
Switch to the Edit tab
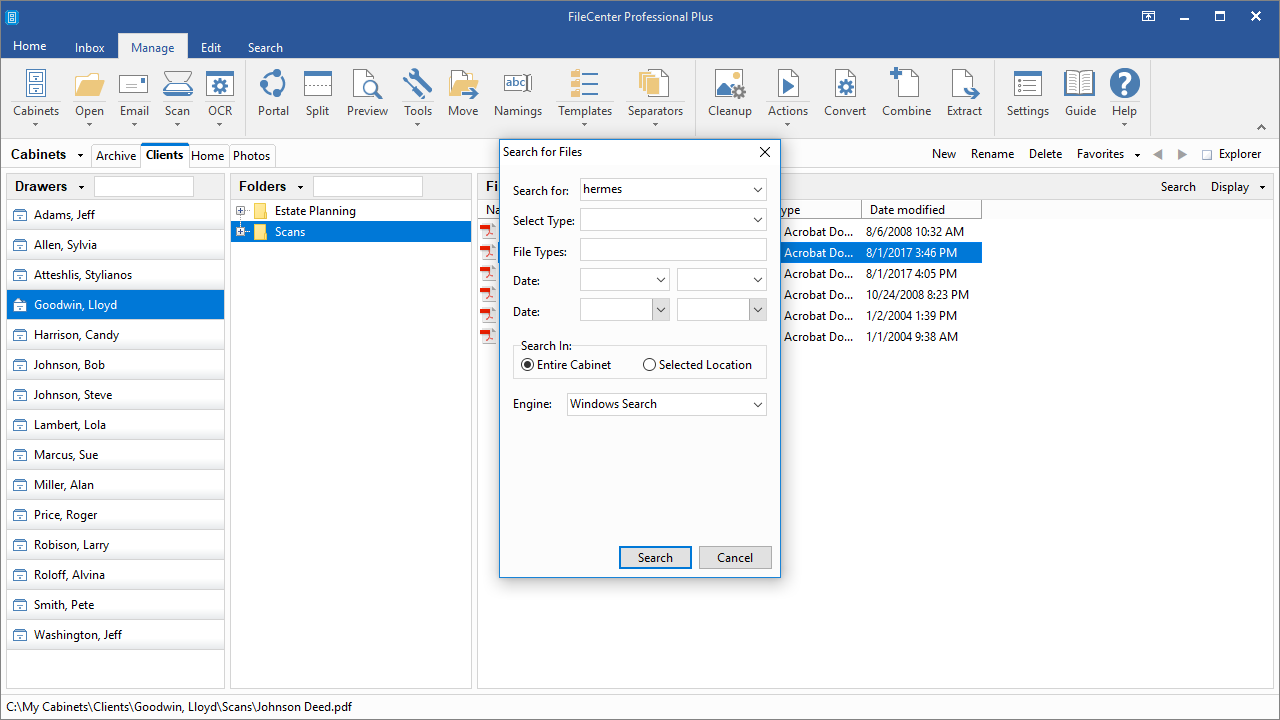(210, 47)
